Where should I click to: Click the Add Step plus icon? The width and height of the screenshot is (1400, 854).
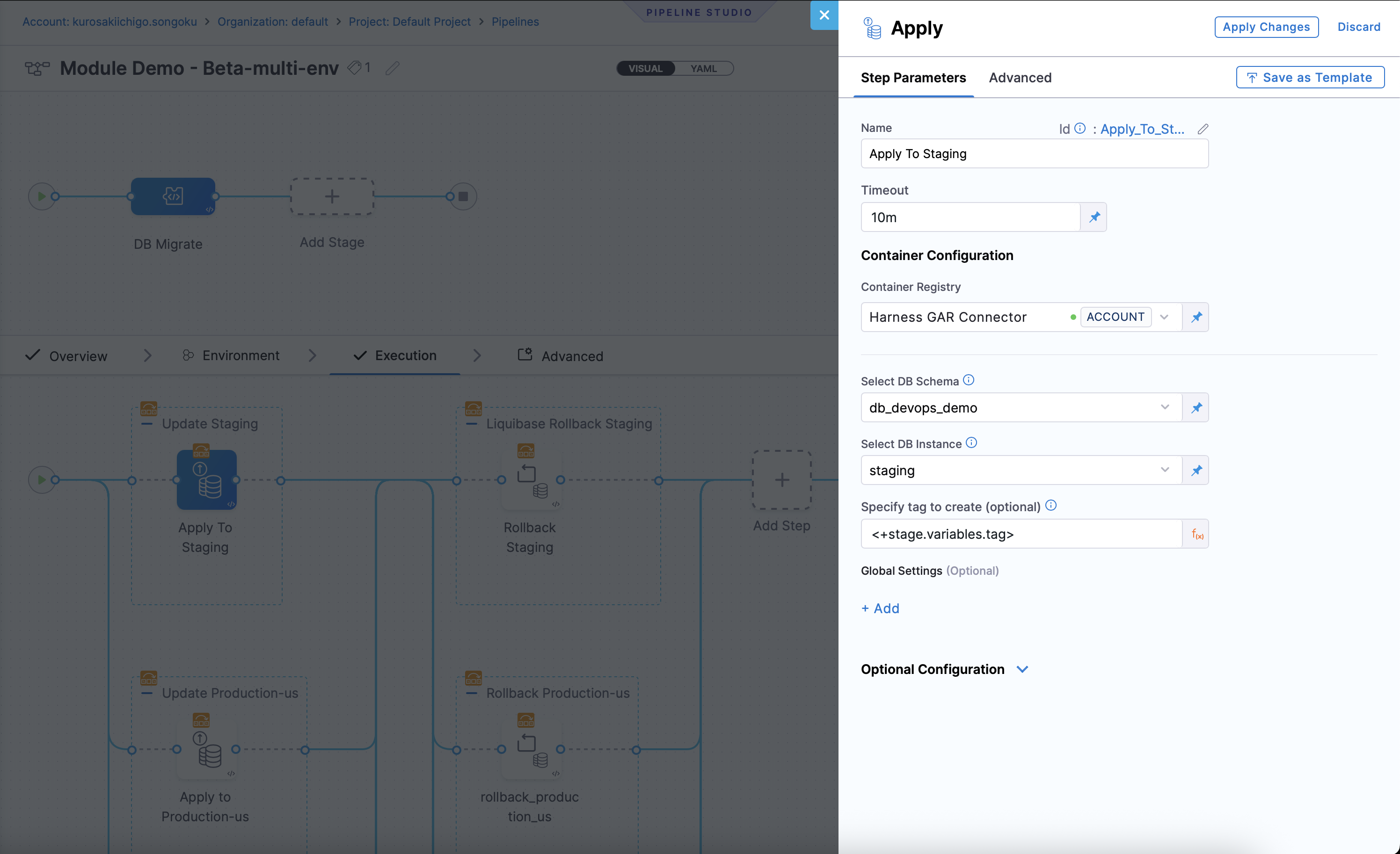click(x=781, y=480)
